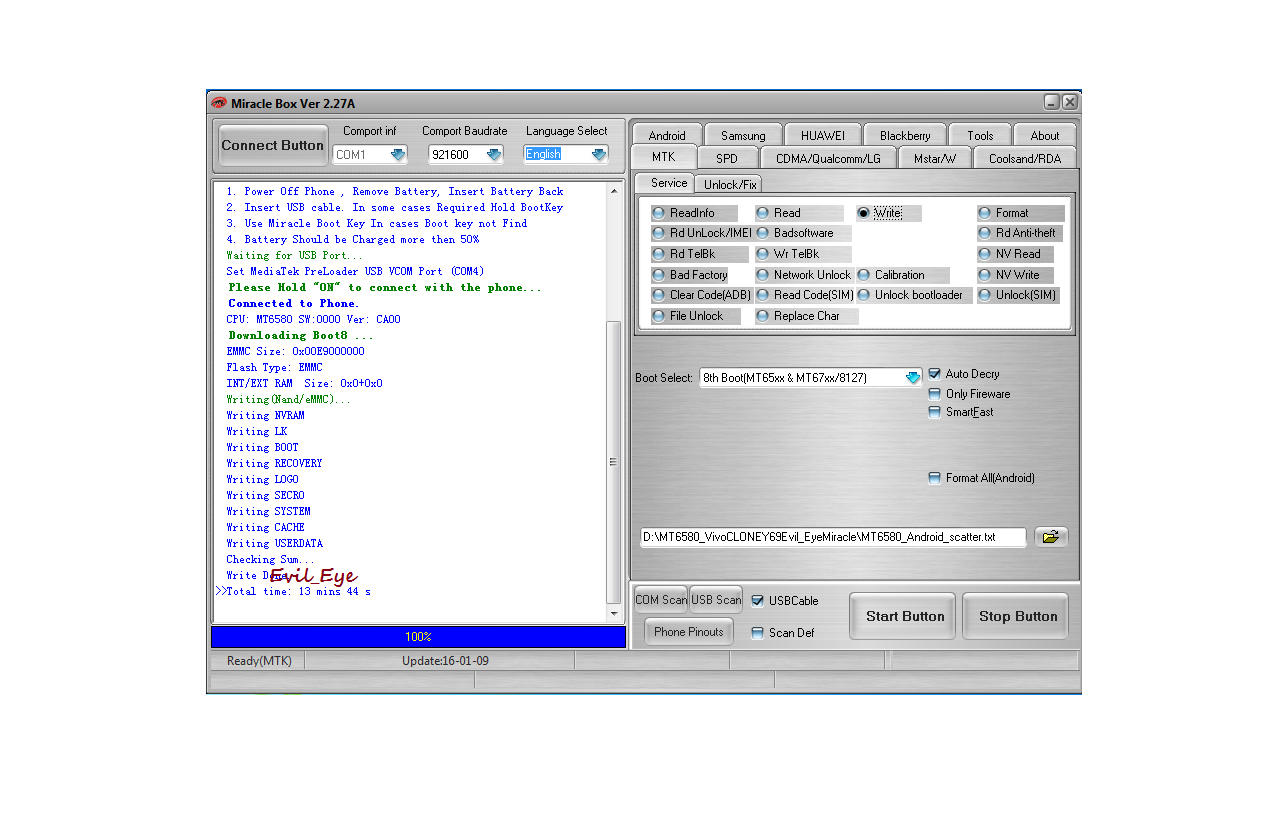Select NV Read option

[x=1015, y=254]
